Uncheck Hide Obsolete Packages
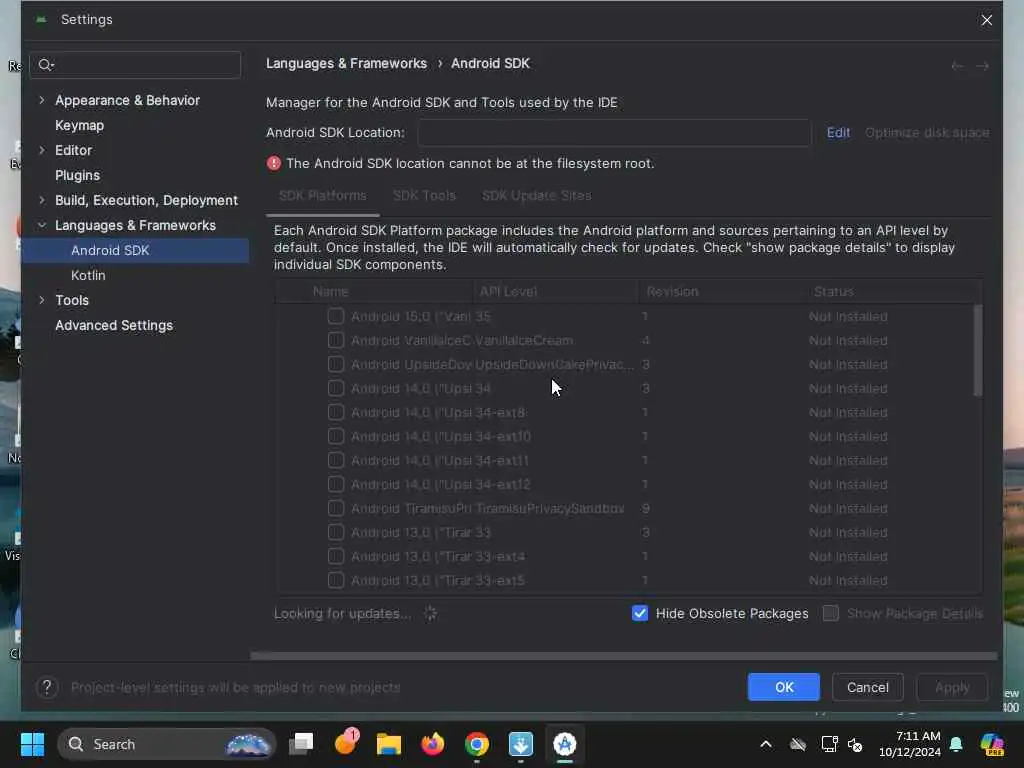1024x768 pixels. point(640,613)
